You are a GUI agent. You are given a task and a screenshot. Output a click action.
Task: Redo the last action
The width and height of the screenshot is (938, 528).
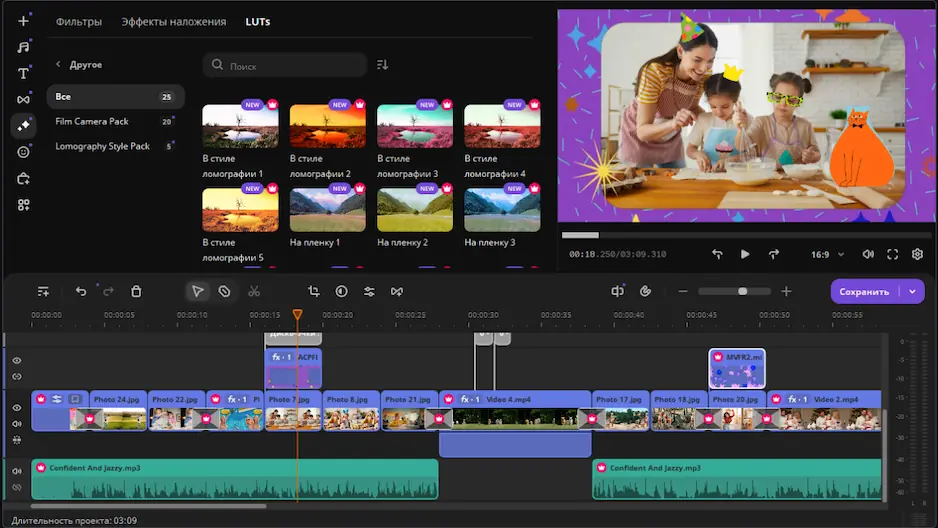point(108,291)
